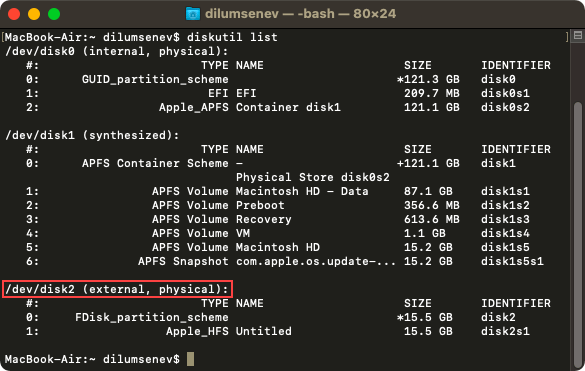
Task: Click 'FDisk_partition_scheme' text
Action: (152, 317)
